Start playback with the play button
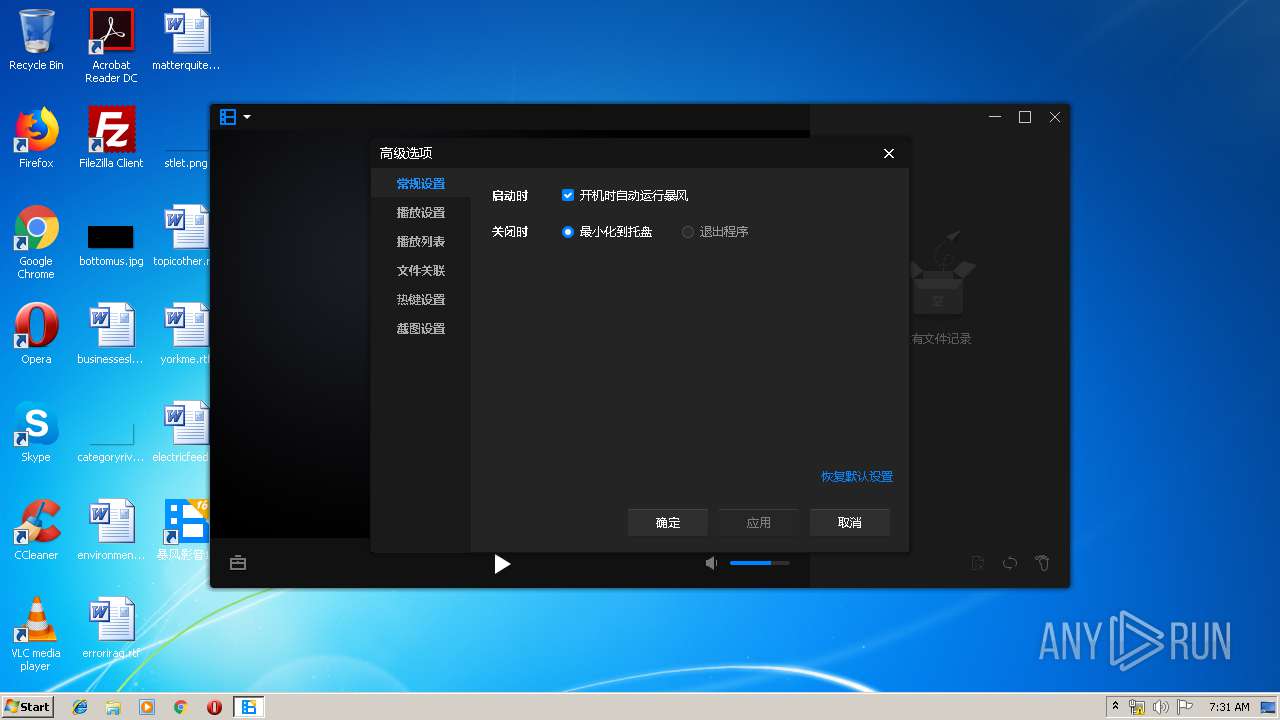The width and height of the screenshot is (1280, 720). 502,564
